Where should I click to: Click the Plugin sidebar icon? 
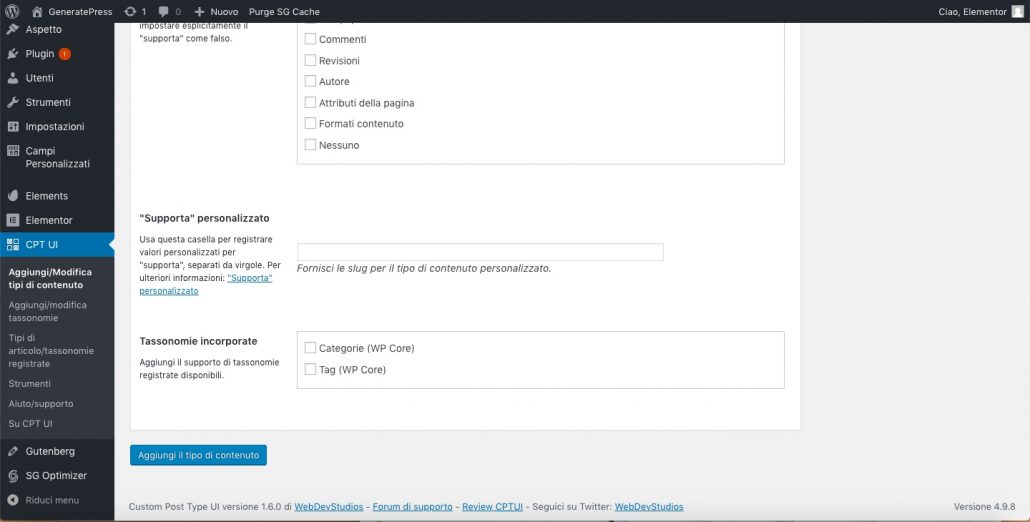tap(13, 54)
